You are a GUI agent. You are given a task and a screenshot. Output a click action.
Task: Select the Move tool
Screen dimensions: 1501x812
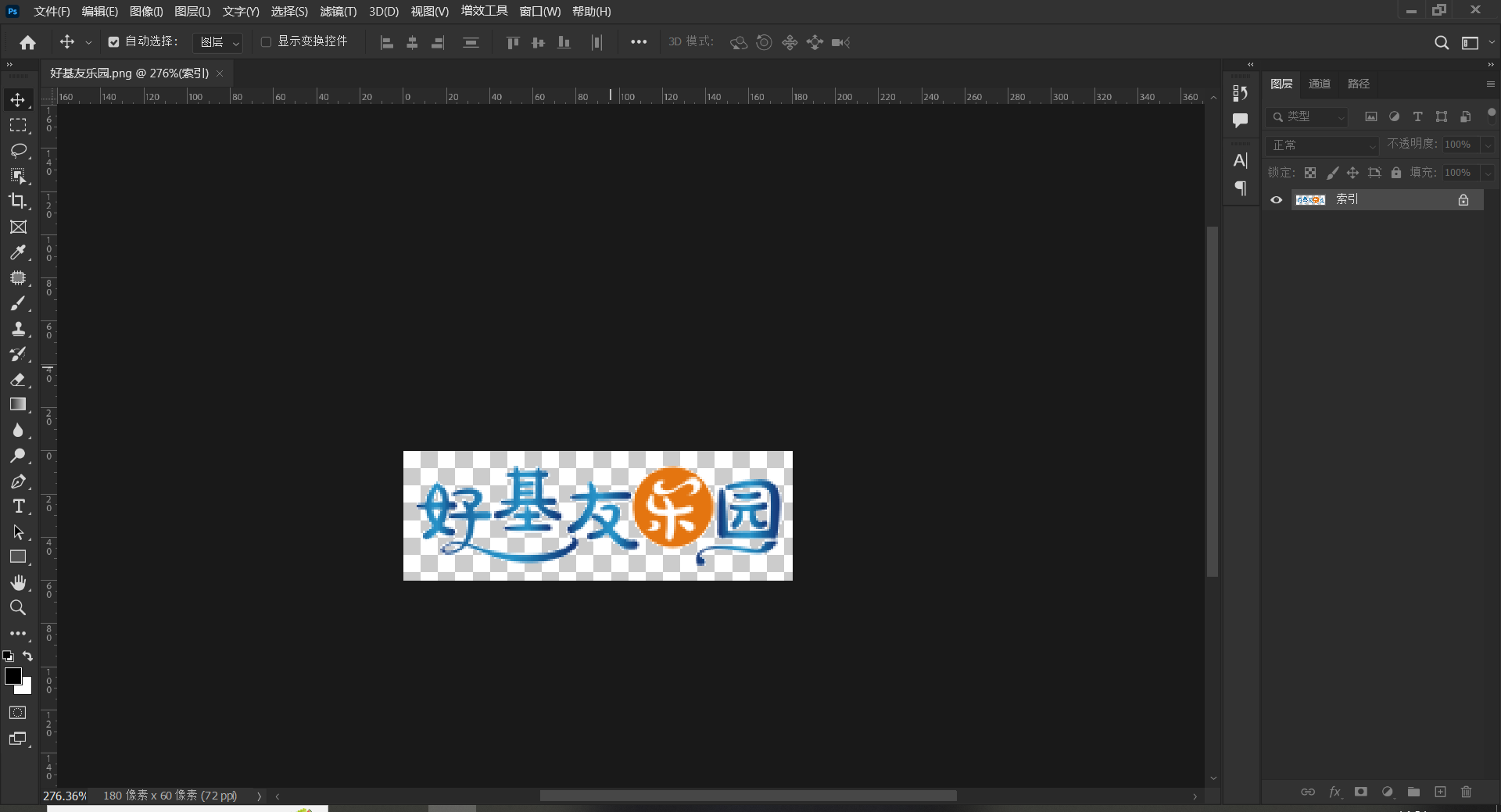[x=19, y=99]
